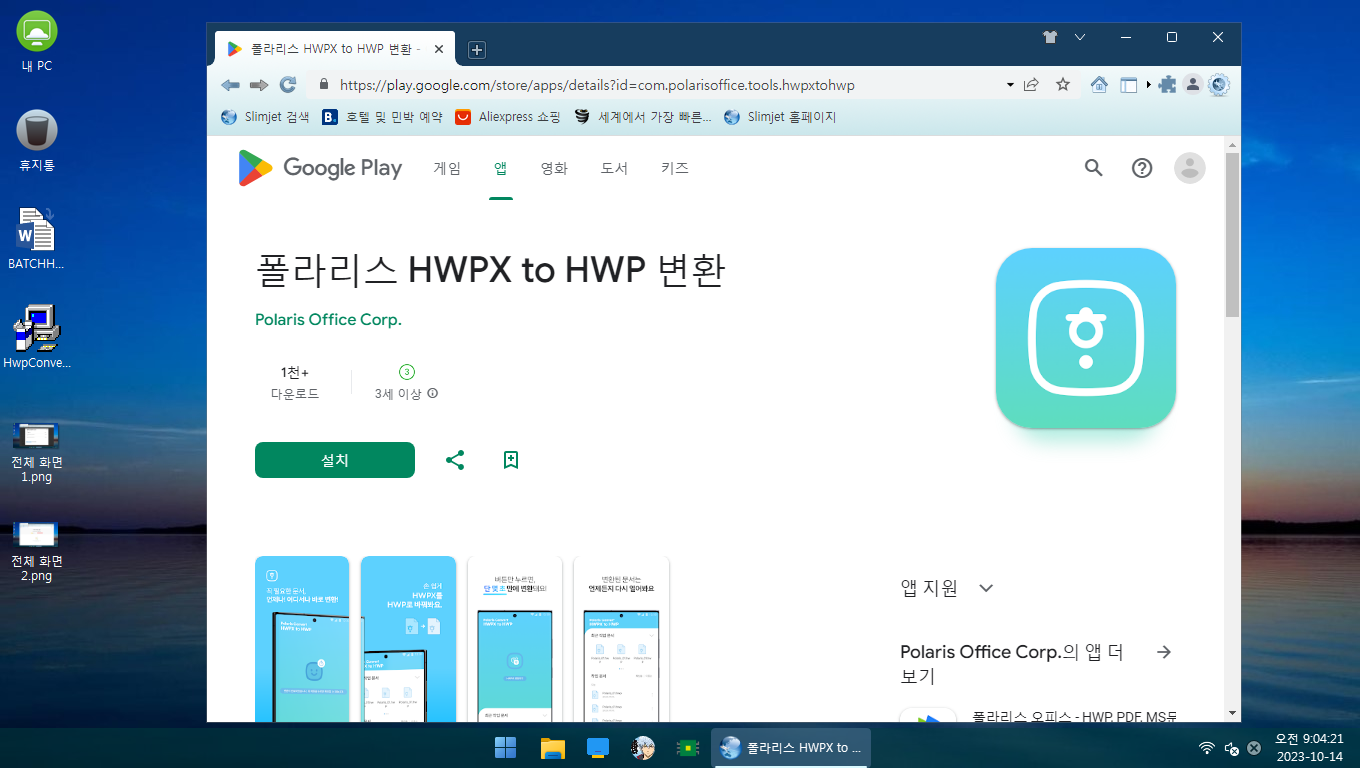Open the Aliexpress 쇼핑 bookmark

(508, 117)
